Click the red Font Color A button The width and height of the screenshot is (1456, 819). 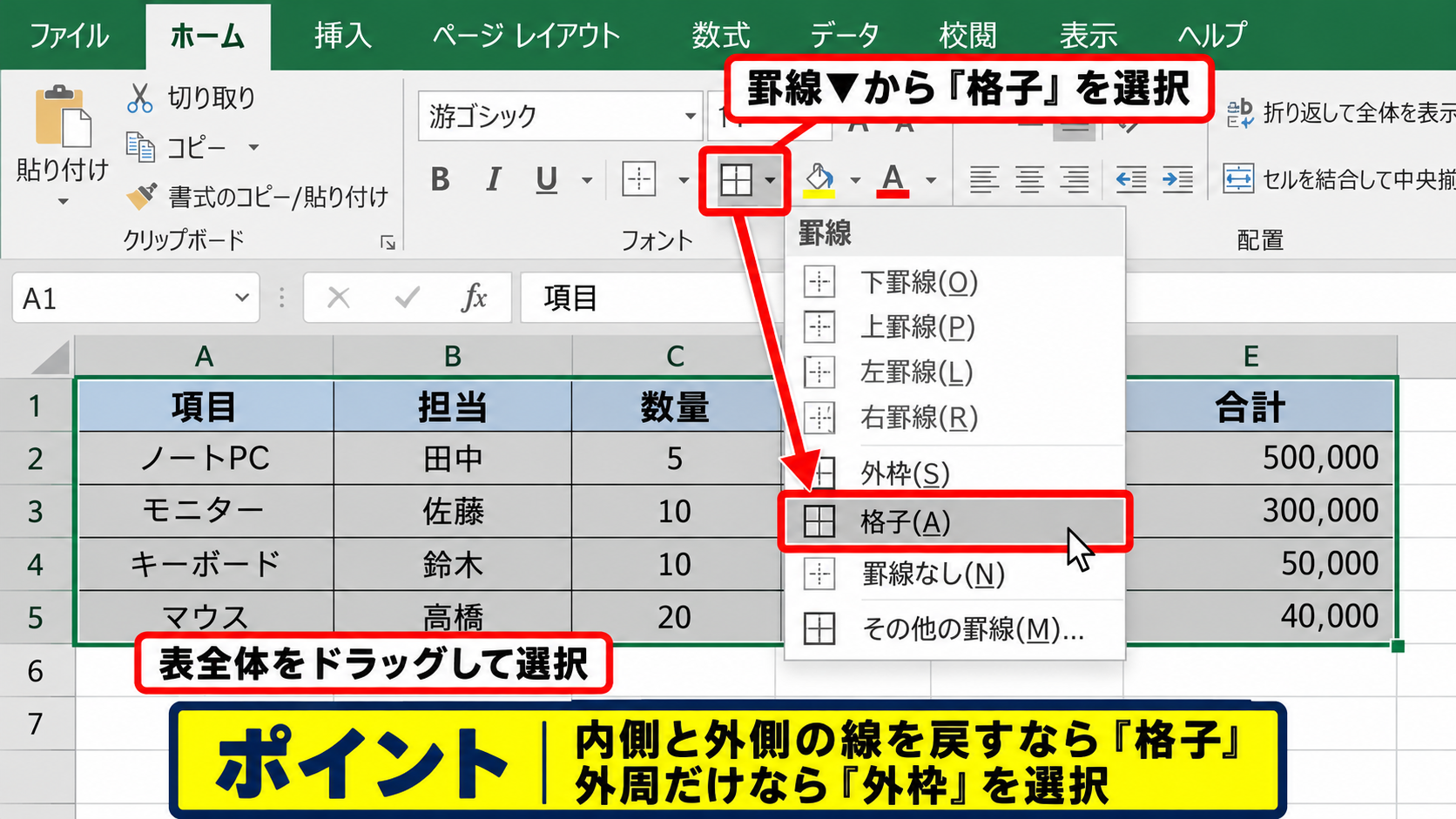click(893, 180)
